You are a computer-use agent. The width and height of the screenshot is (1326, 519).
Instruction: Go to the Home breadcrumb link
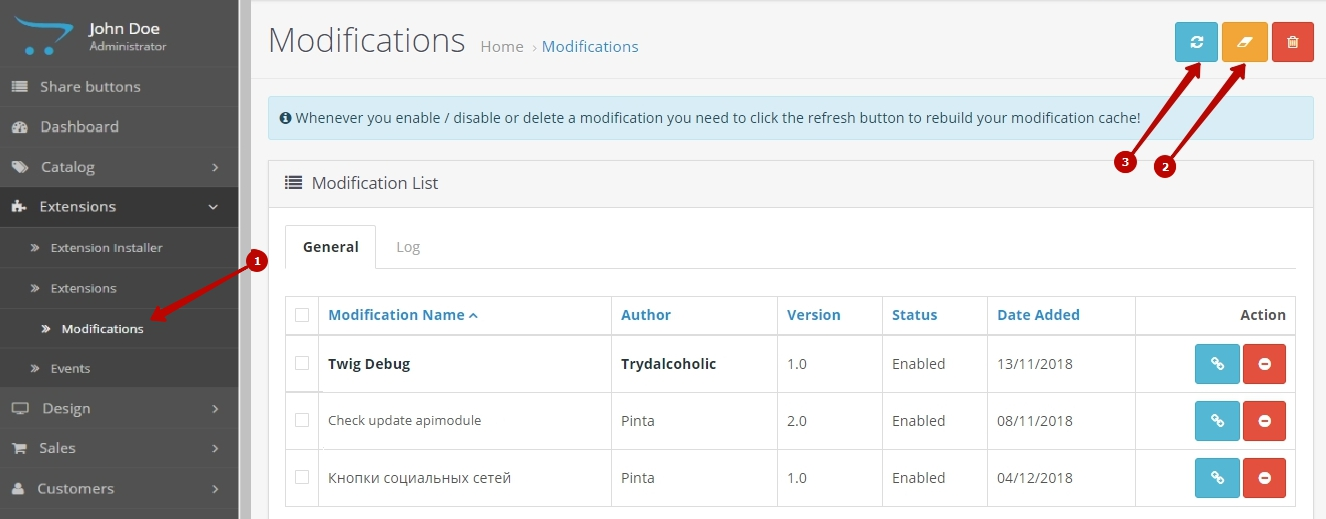click(502, 47)
